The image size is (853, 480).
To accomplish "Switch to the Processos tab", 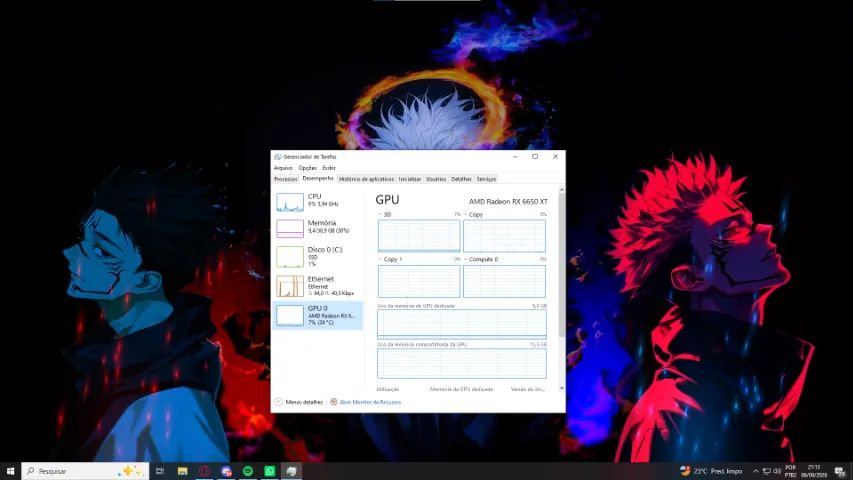I will 286,179.
